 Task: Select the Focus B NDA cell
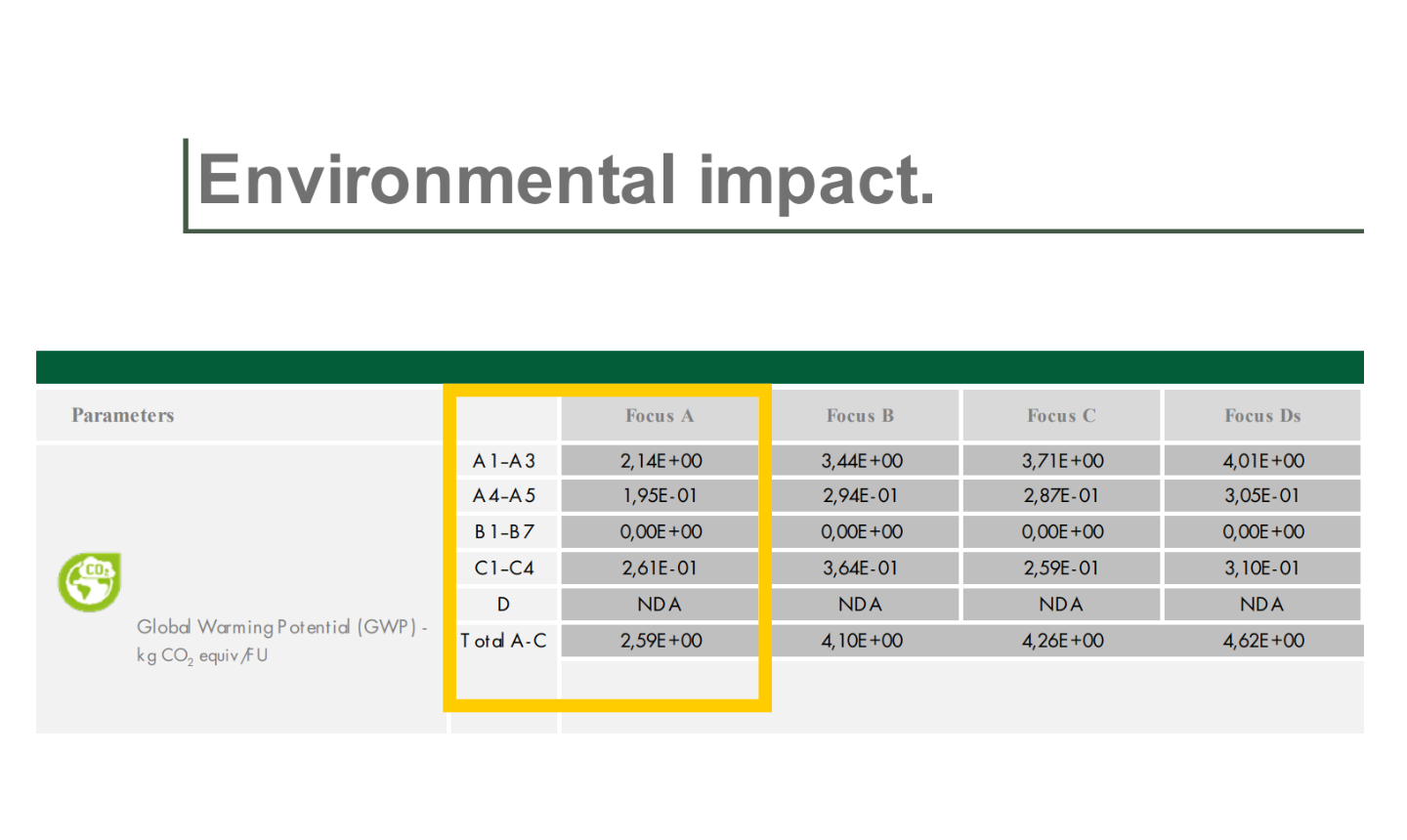pyautogui.click(x=861, y=605)
